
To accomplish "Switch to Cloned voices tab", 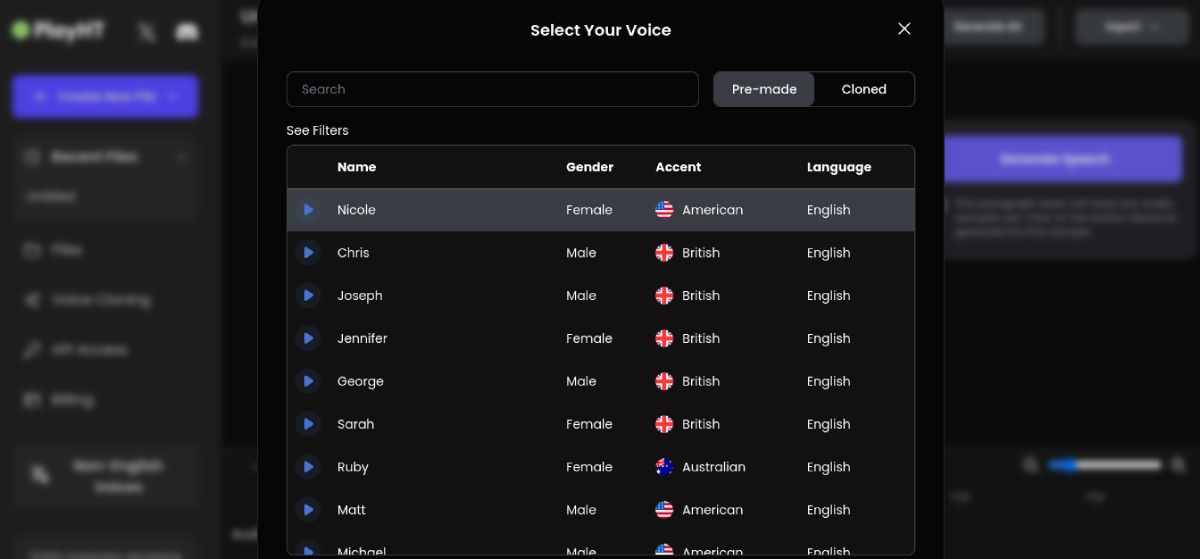I will tap(864, 89).
